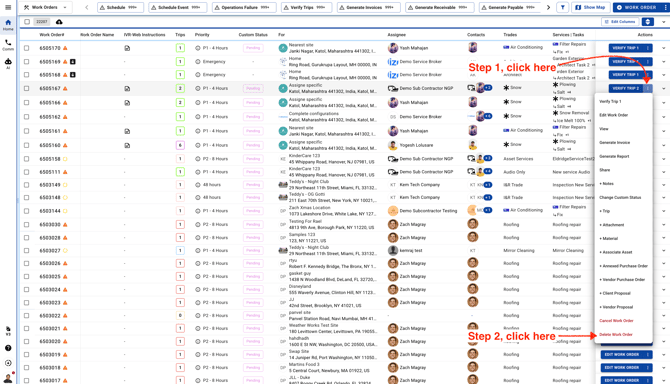This screenshot has width=670, height=384.
Task: Check the box for work order 6503027
Action: [x=26, y=251]
